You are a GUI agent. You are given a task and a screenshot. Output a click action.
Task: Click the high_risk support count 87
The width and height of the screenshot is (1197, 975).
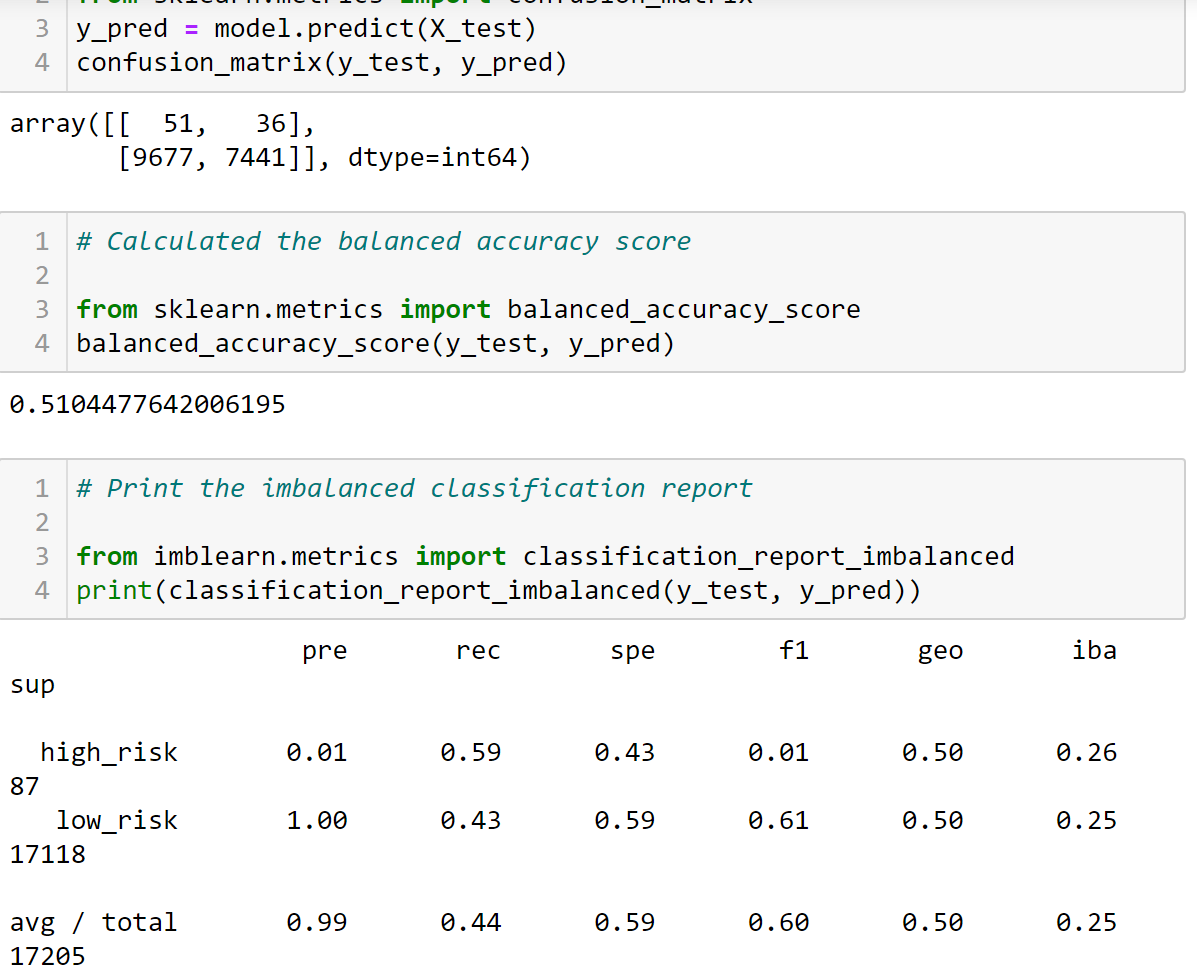click(x=24, y=786)
